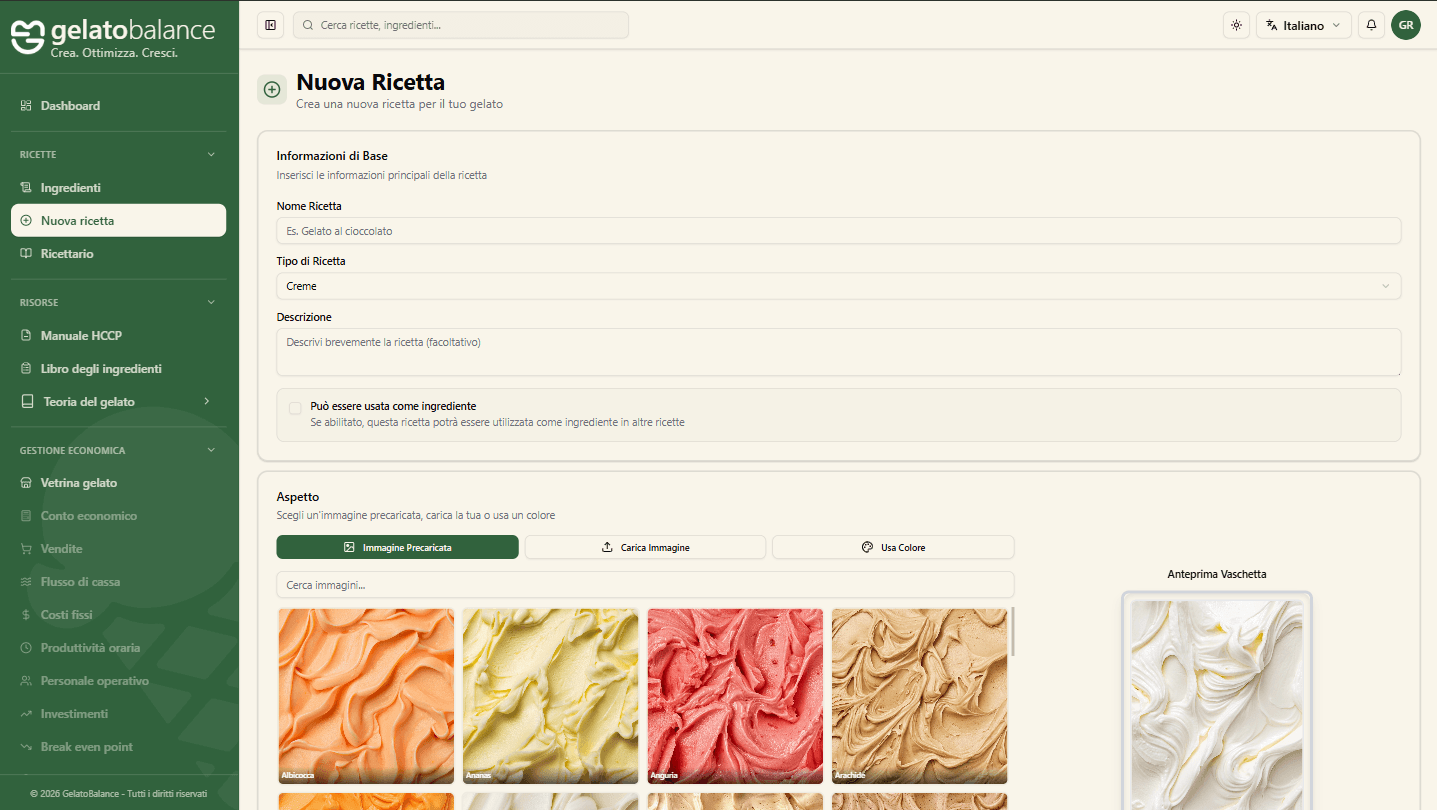Collapse the sidebar with the panel icon
The image size is (1437, 810).
(x=270, y=25)
